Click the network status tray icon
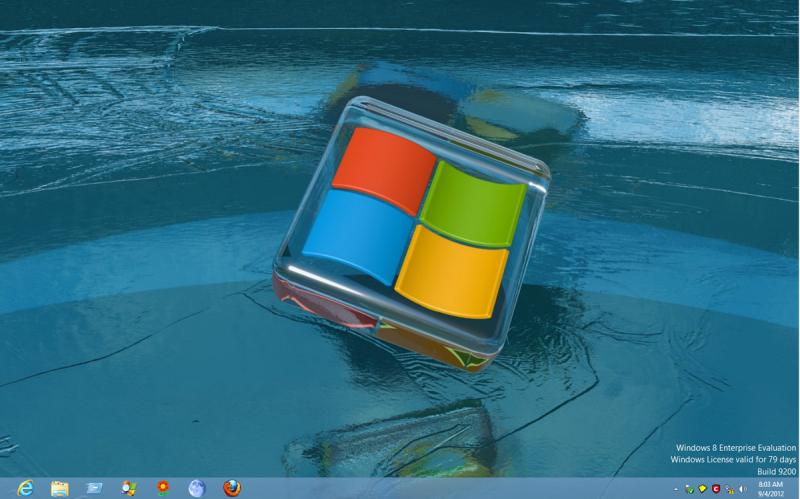 click(x=730, y=489)
